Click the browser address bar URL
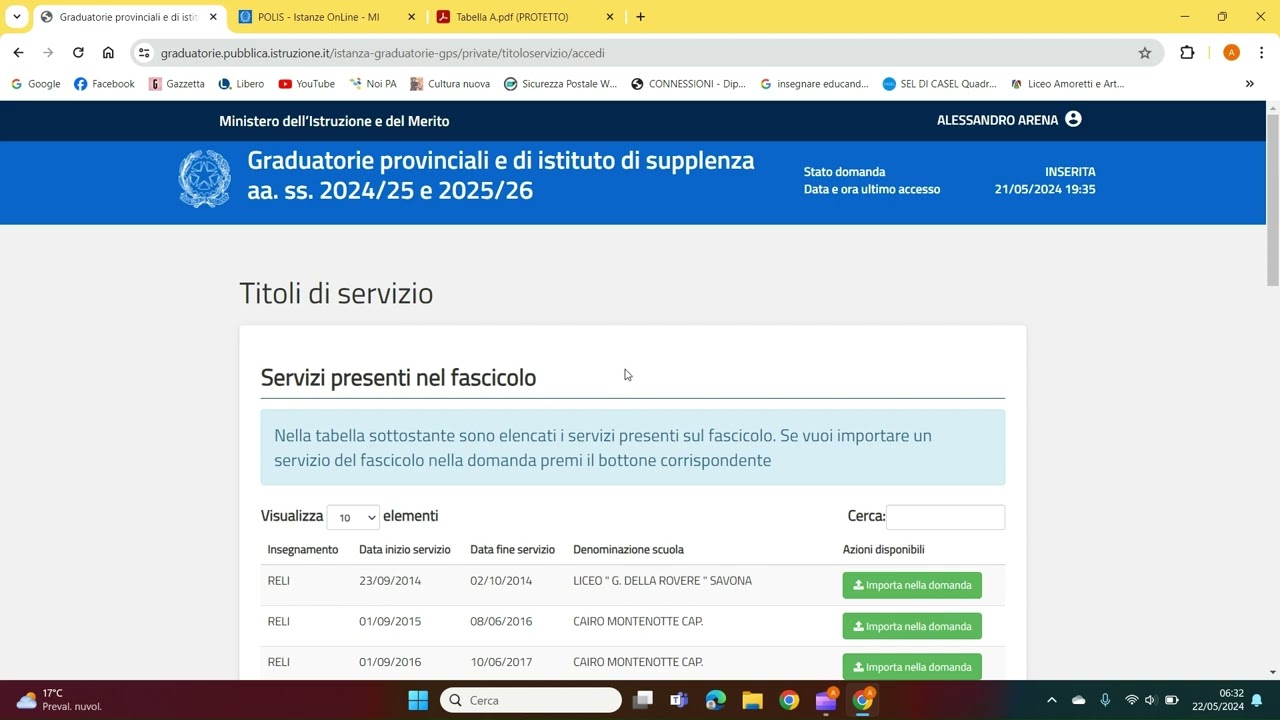The image size is (1280, 720). click(382, 53)
